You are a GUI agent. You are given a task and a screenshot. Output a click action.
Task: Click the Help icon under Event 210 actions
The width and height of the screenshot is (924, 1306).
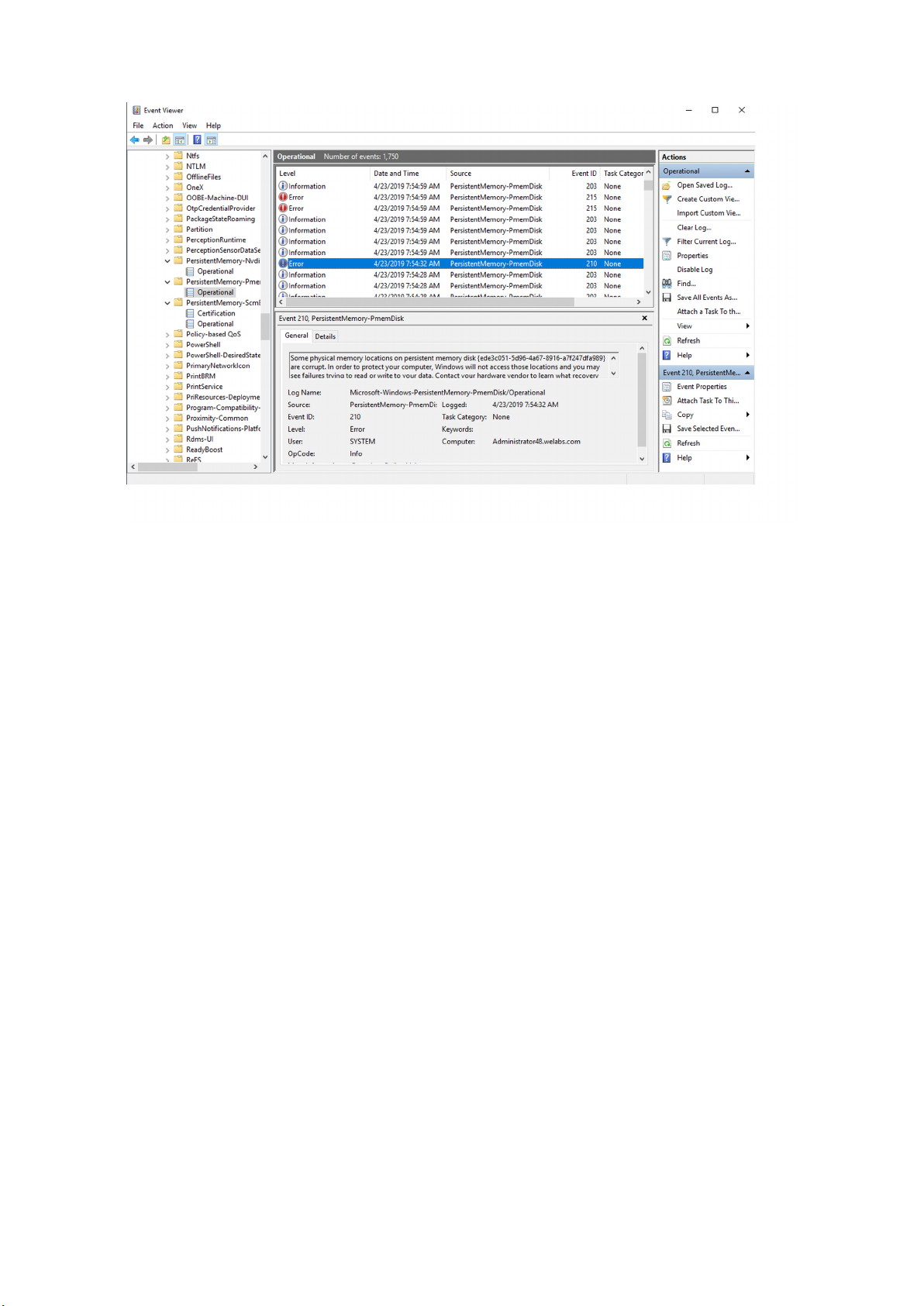pos(667,458)
